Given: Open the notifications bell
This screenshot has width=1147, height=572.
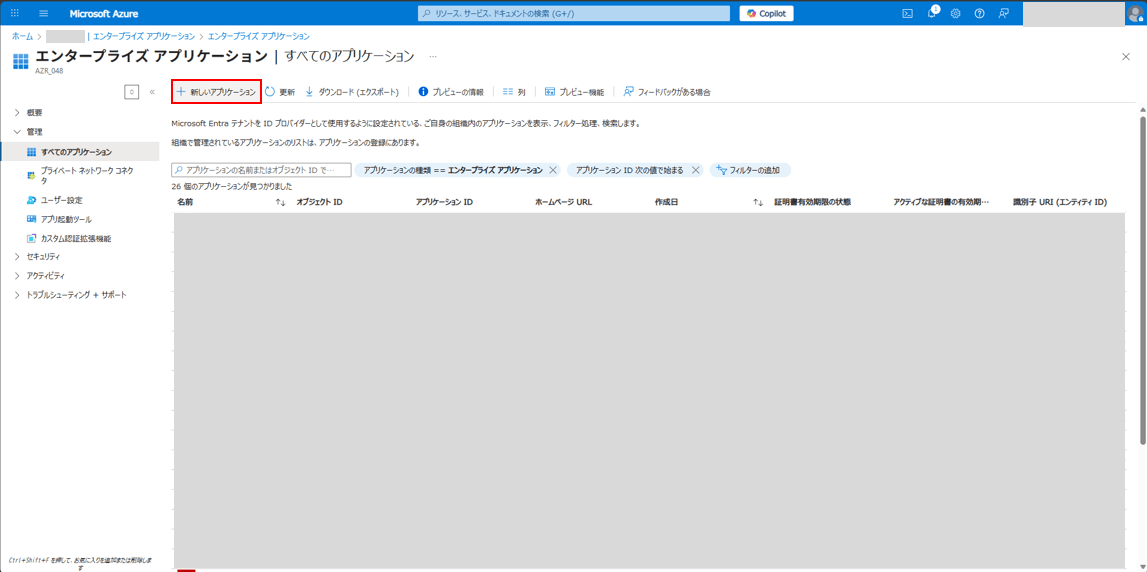Looking at the screenshot, I should (x=931, y=13).
